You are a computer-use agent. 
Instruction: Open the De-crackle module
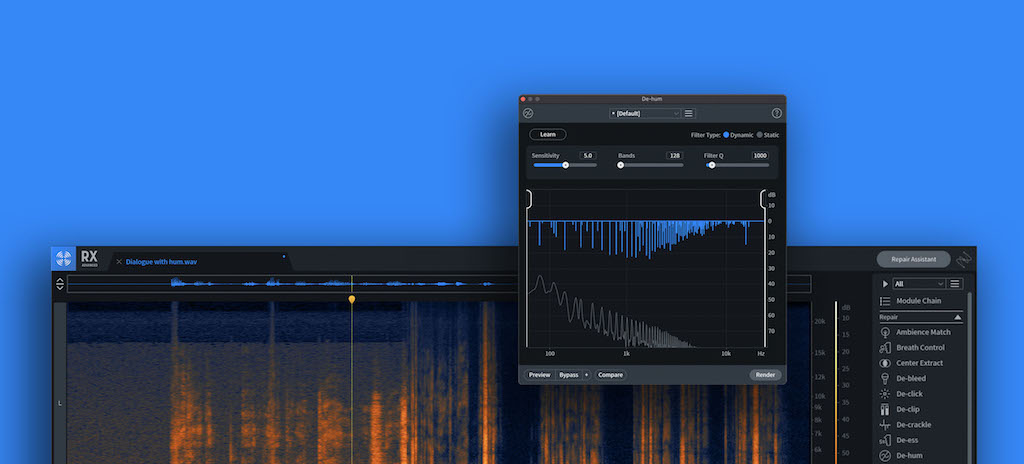(906, 425)
